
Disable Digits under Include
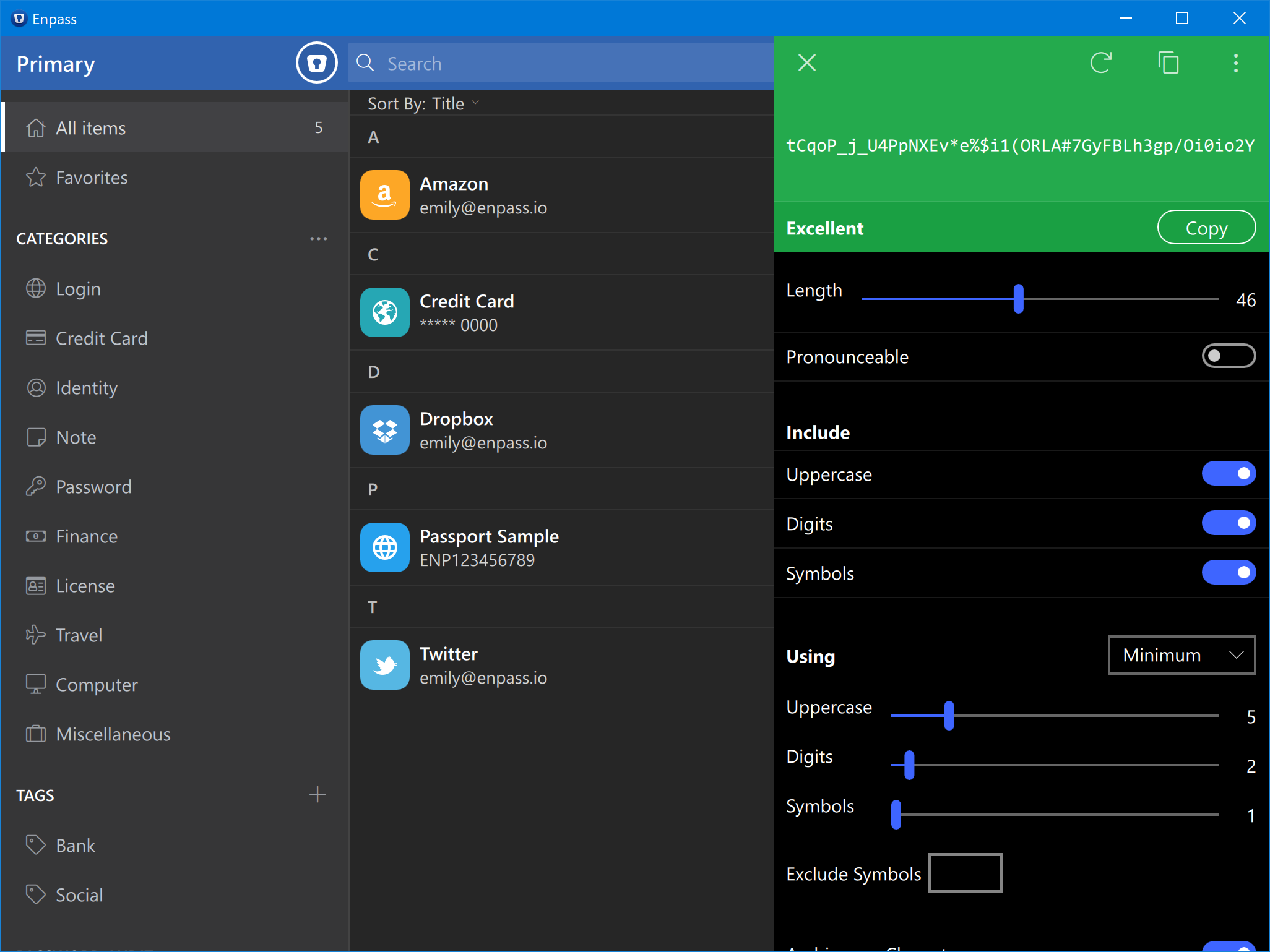pos(1229,523)
